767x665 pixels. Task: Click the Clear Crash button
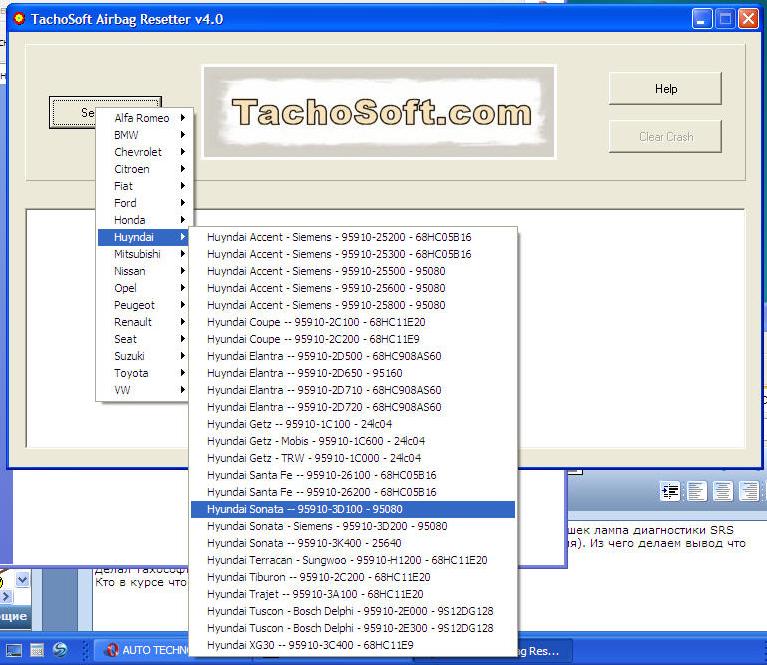point(665,137)
